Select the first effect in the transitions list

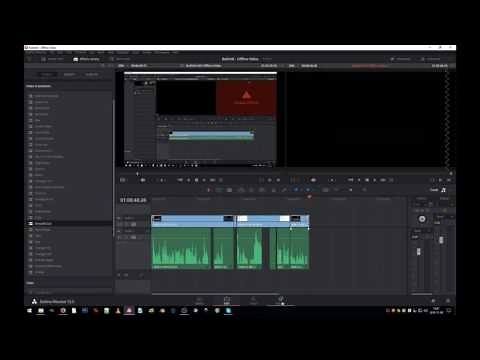tap(68, 96)
